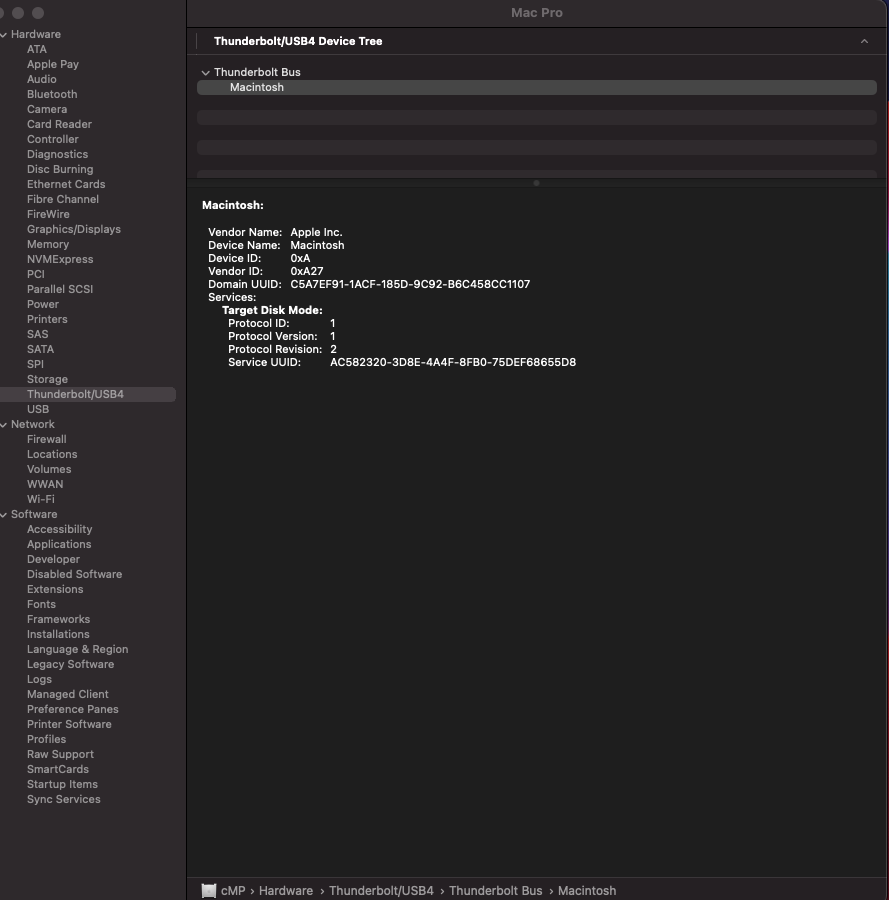Image resolution: width=889 pixels, height=900 pixels.
Task: Show Graphics/Displays information
Action: [x=73, y=229]
